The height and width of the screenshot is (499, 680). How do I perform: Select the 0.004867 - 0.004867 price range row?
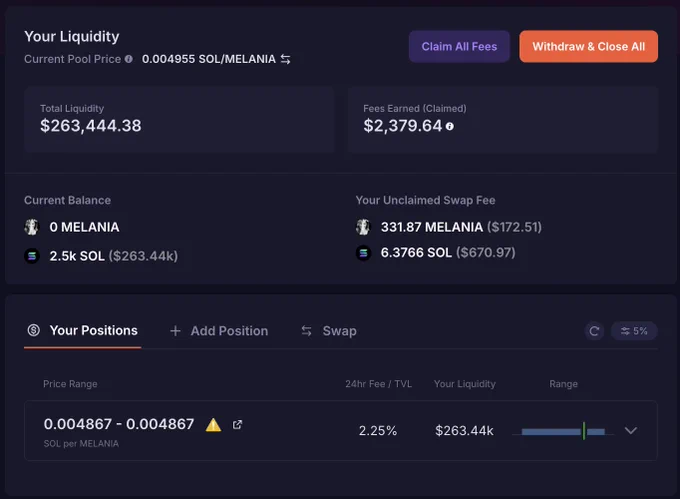click(341, 431)
